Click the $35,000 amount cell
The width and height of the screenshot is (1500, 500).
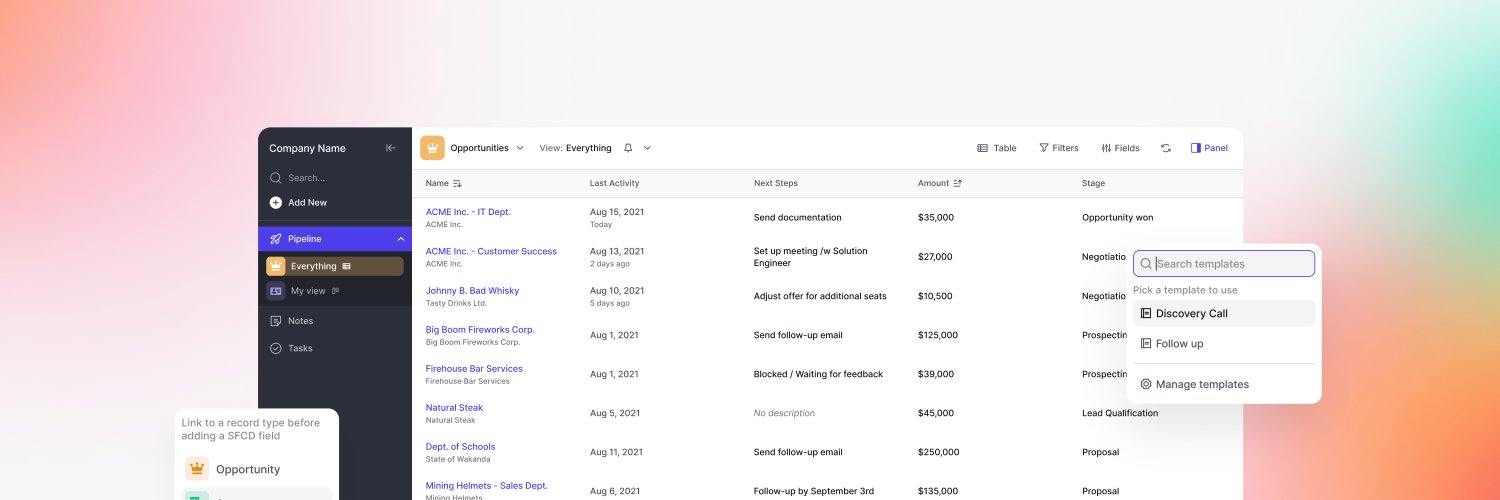click(x=936, y=217)
